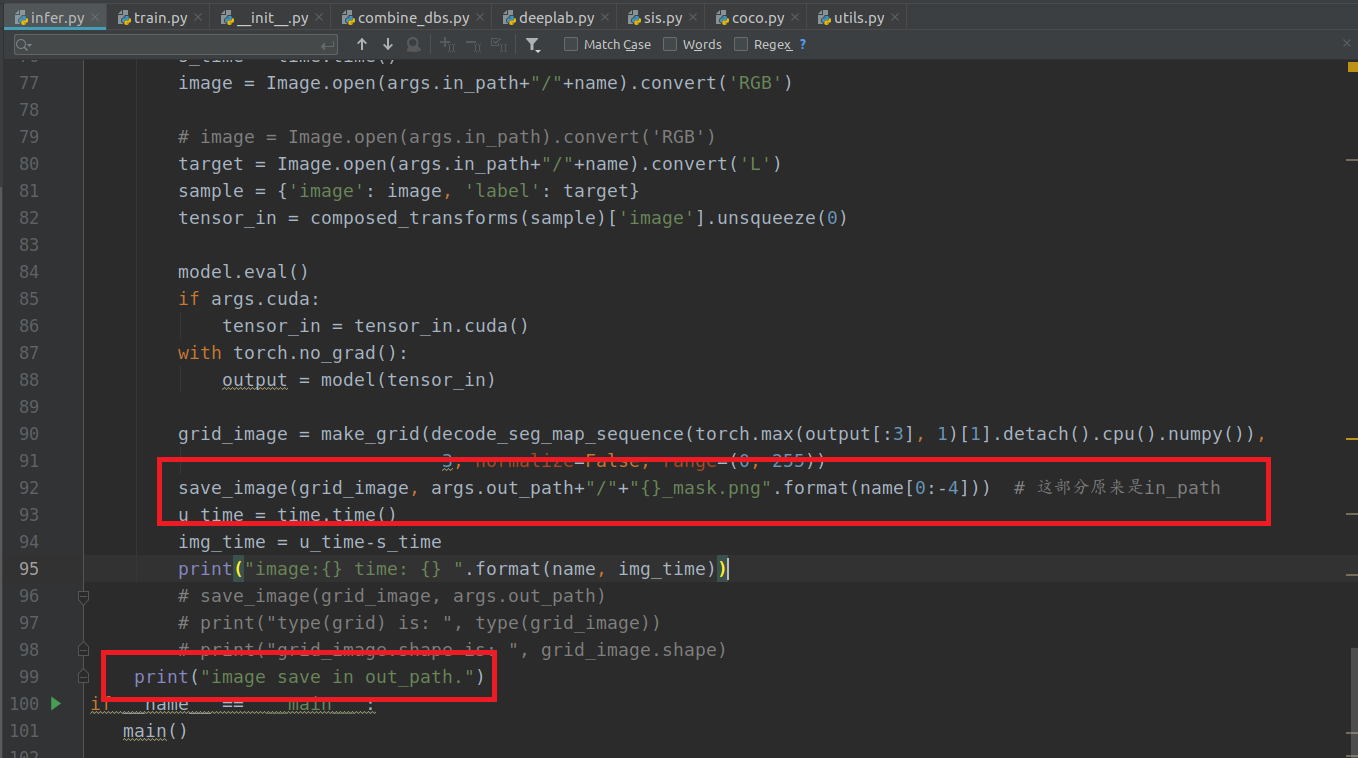
Task: Open find usages window icon
Action: pyautogui.click(x=414, y=45)
